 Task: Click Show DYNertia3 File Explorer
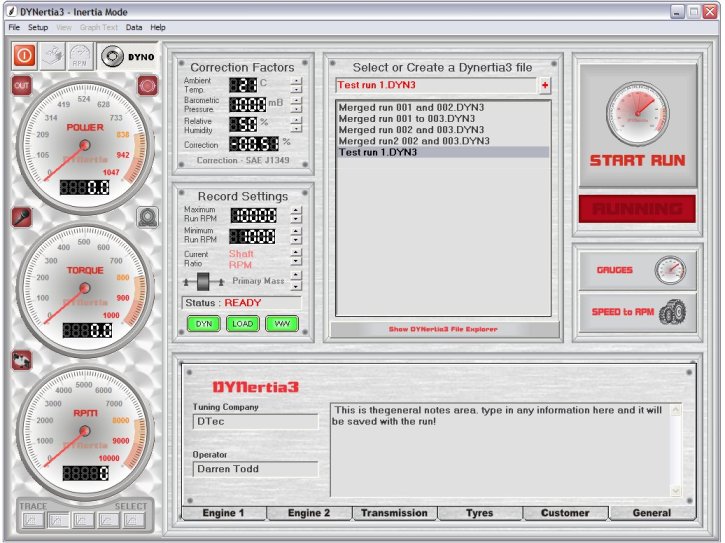pyautogui.click(x=443, y=329)
